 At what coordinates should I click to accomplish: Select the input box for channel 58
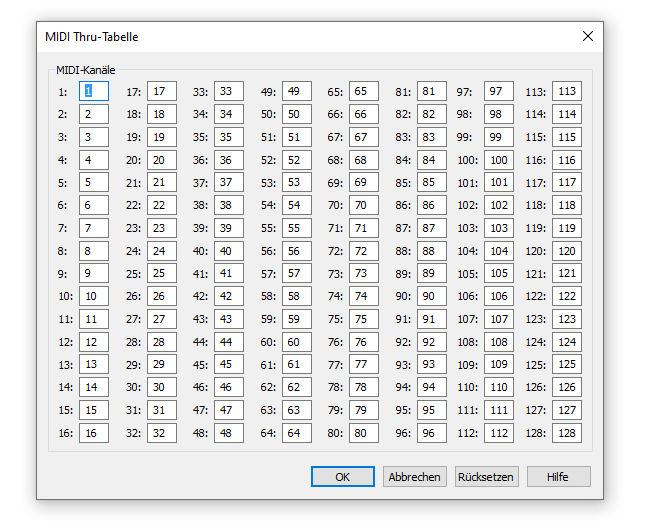tap(297, 296)
